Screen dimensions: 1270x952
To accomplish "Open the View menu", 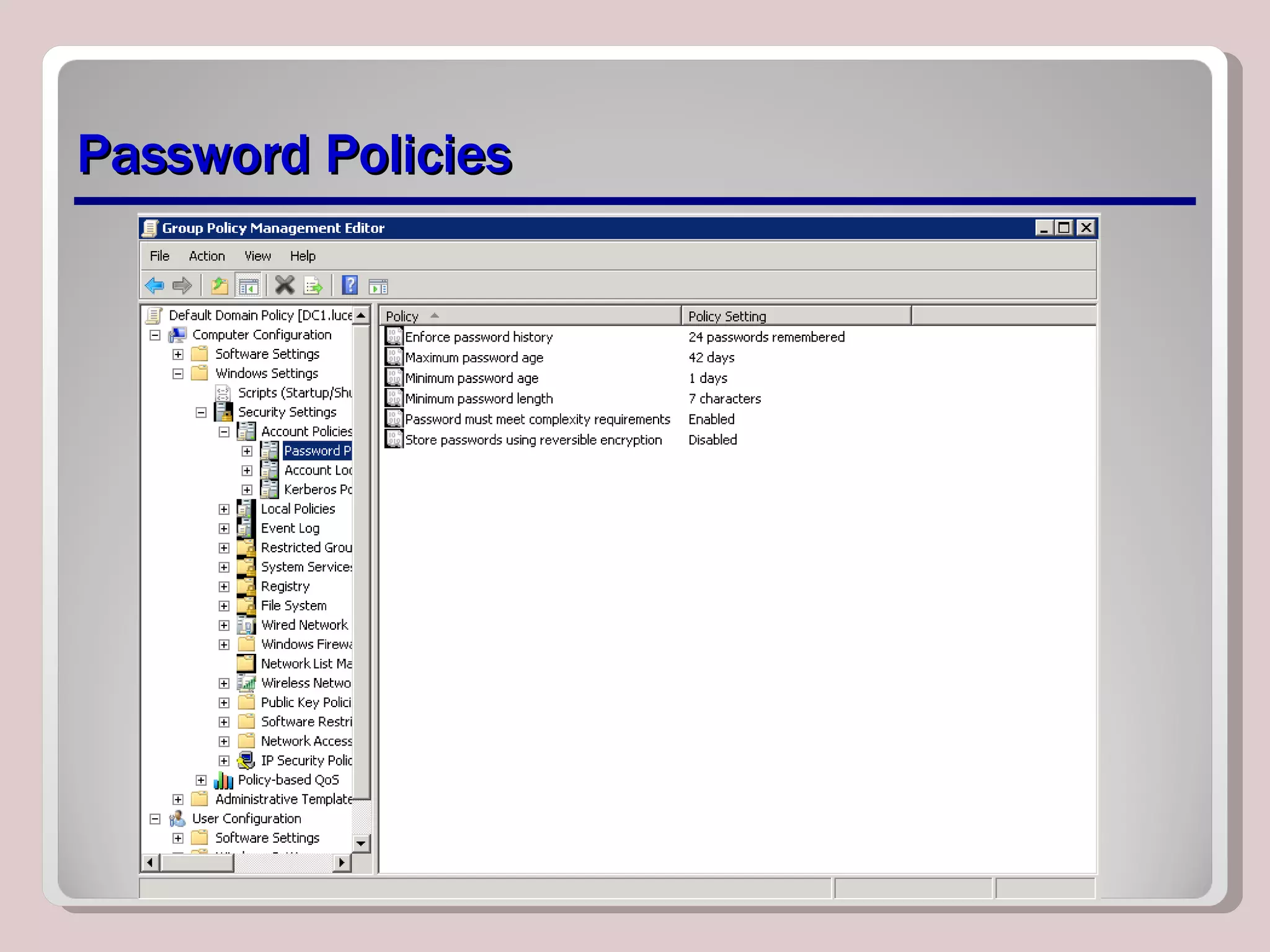I will tap(257, 256).
